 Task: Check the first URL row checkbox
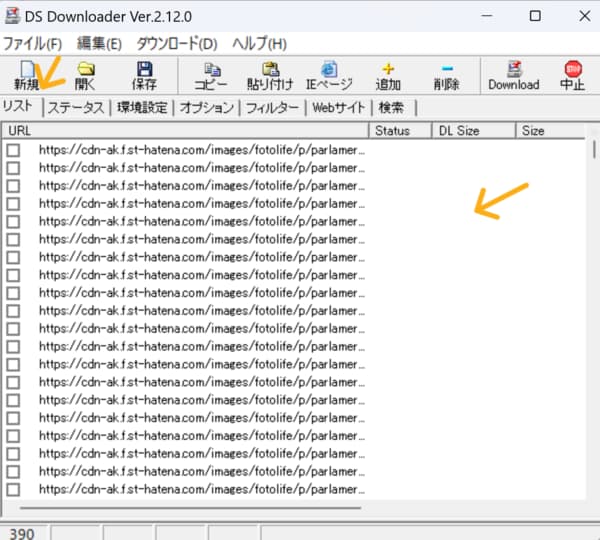tap(14, 150)
